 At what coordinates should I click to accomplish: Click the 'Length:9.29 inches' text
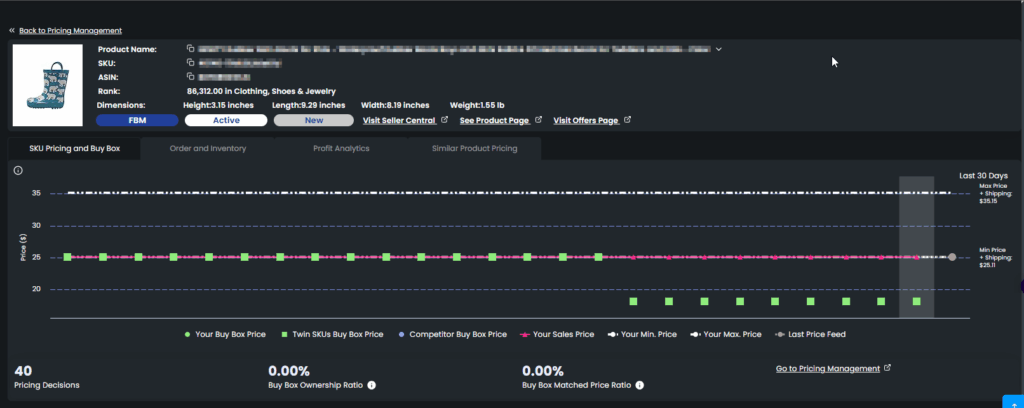[x=308, y=105]
